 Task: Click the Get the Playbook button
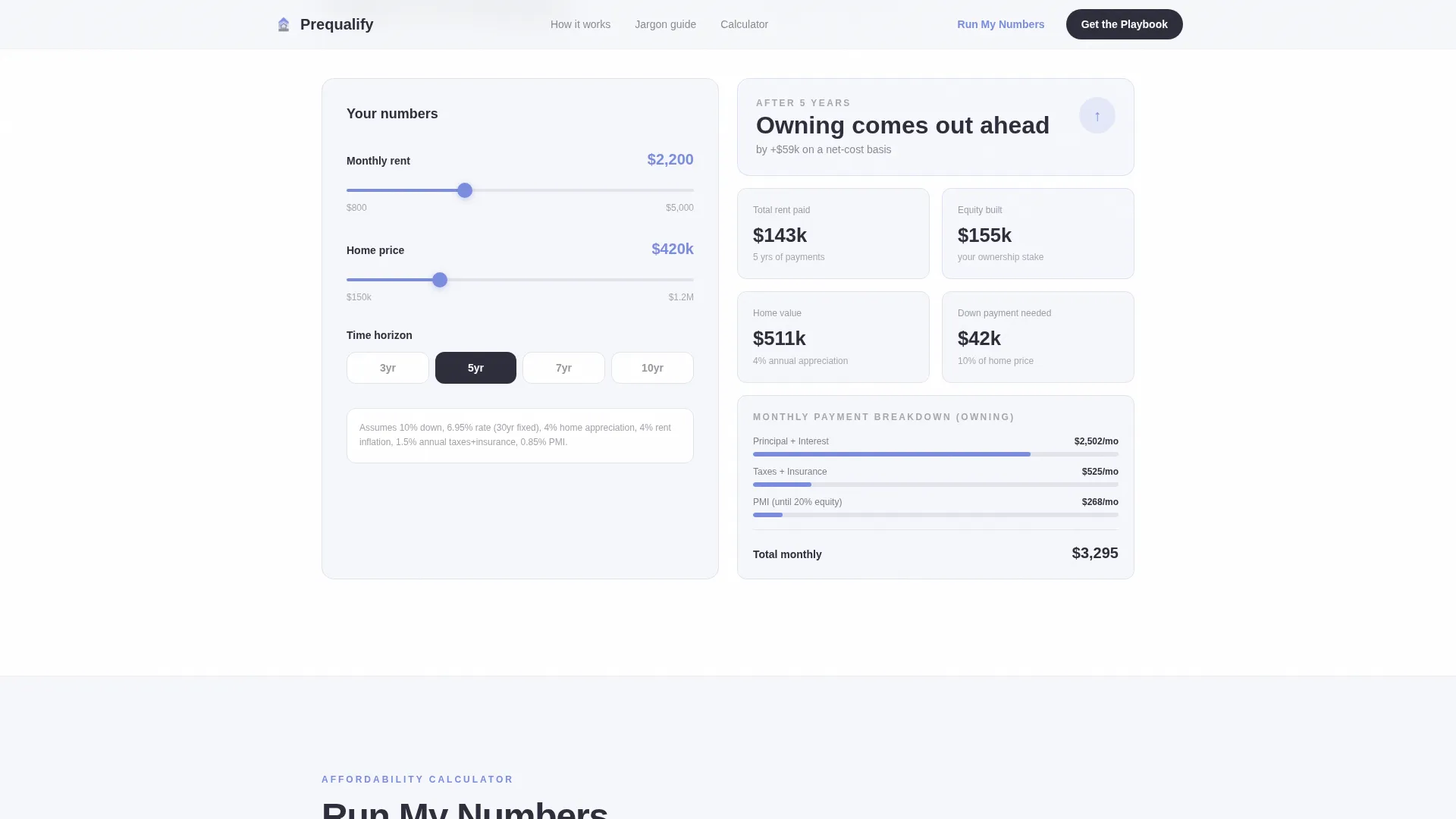(1124, 24)
